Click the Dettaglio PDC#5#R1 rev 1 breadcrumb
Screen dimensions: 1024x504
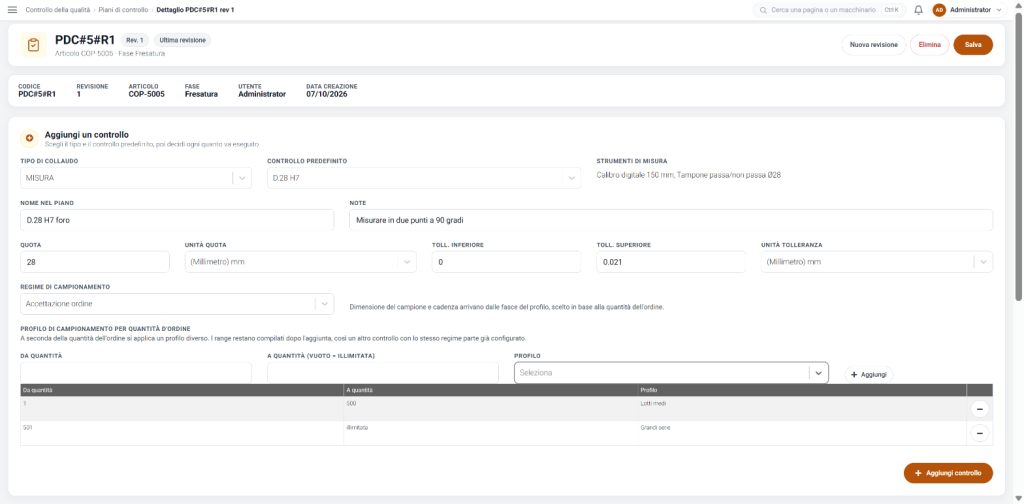(195, 10)
